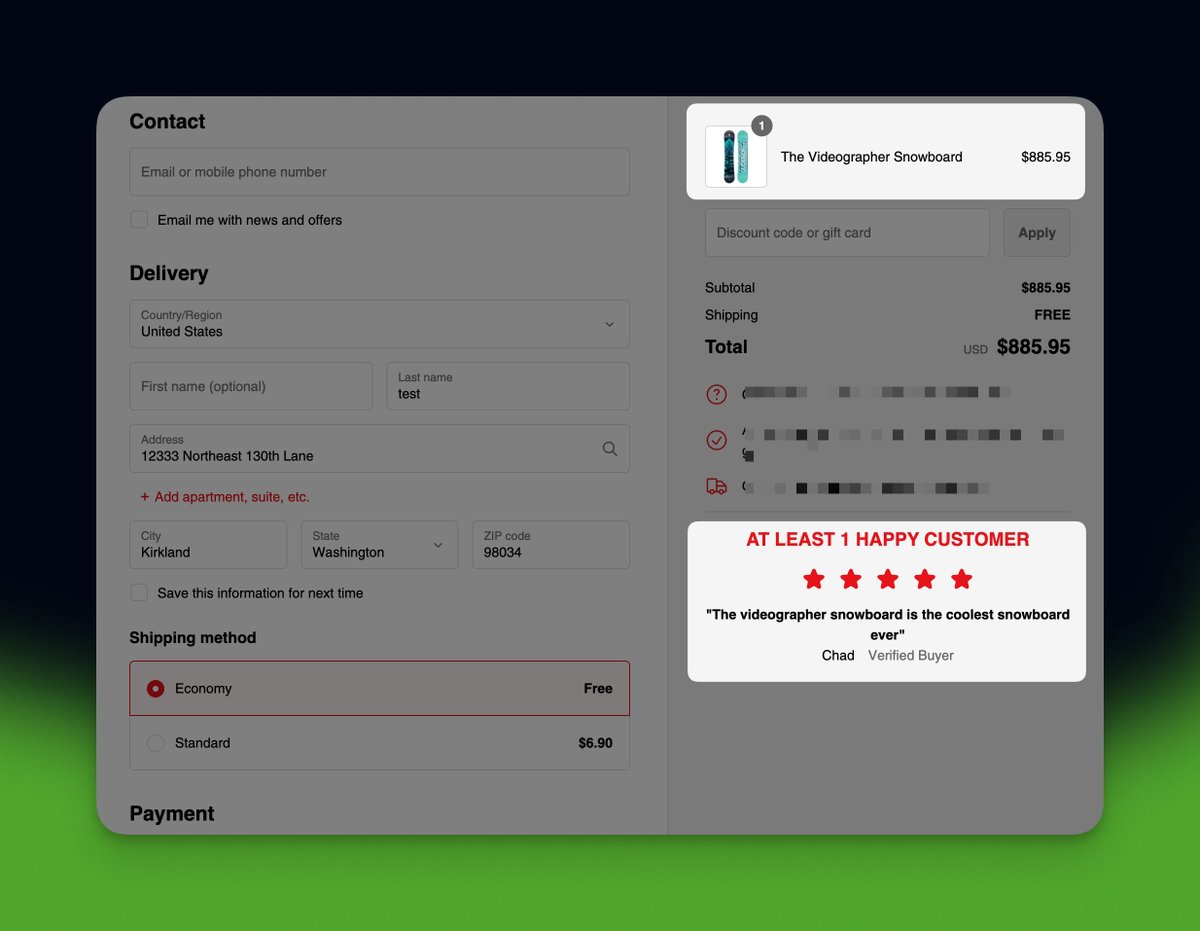1200x931 pixels.
Task: Check Save this information for next time
Action: pyautogui.click(x=139, y=593)
